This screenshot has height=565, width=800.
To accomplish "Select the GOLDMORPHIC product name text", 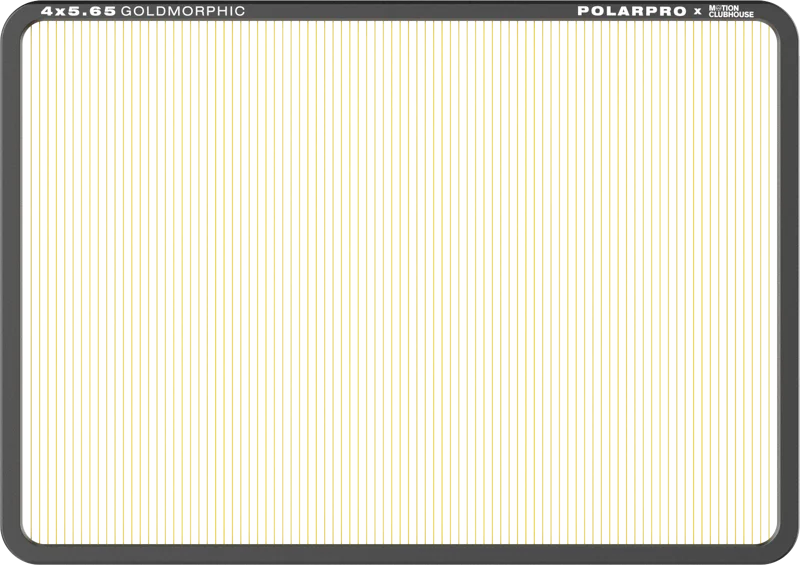I will [183, 11].
